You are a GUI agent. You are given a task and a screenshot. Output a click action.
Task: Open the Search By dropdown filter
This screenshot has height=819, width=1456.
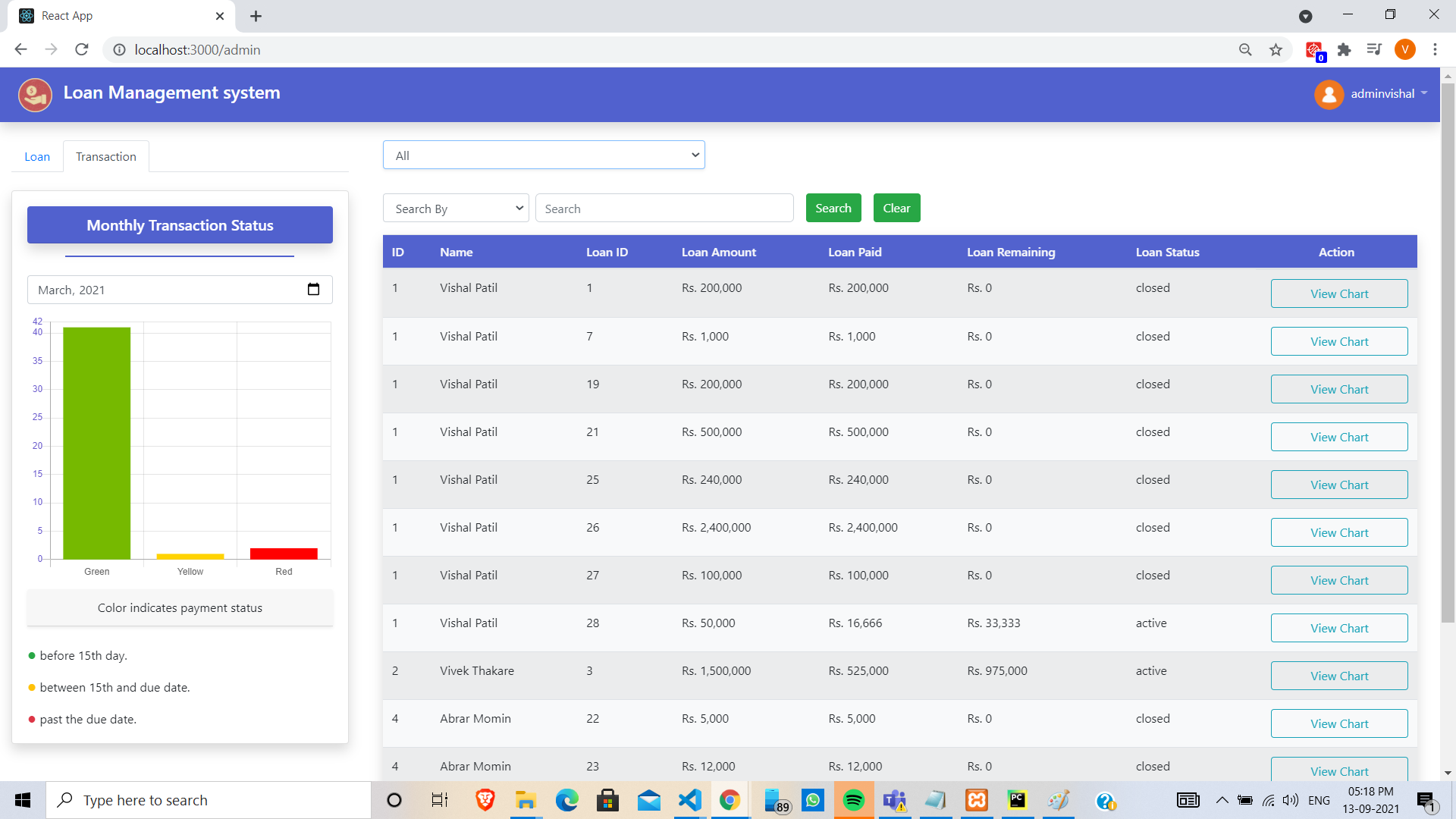pos(455,208)
